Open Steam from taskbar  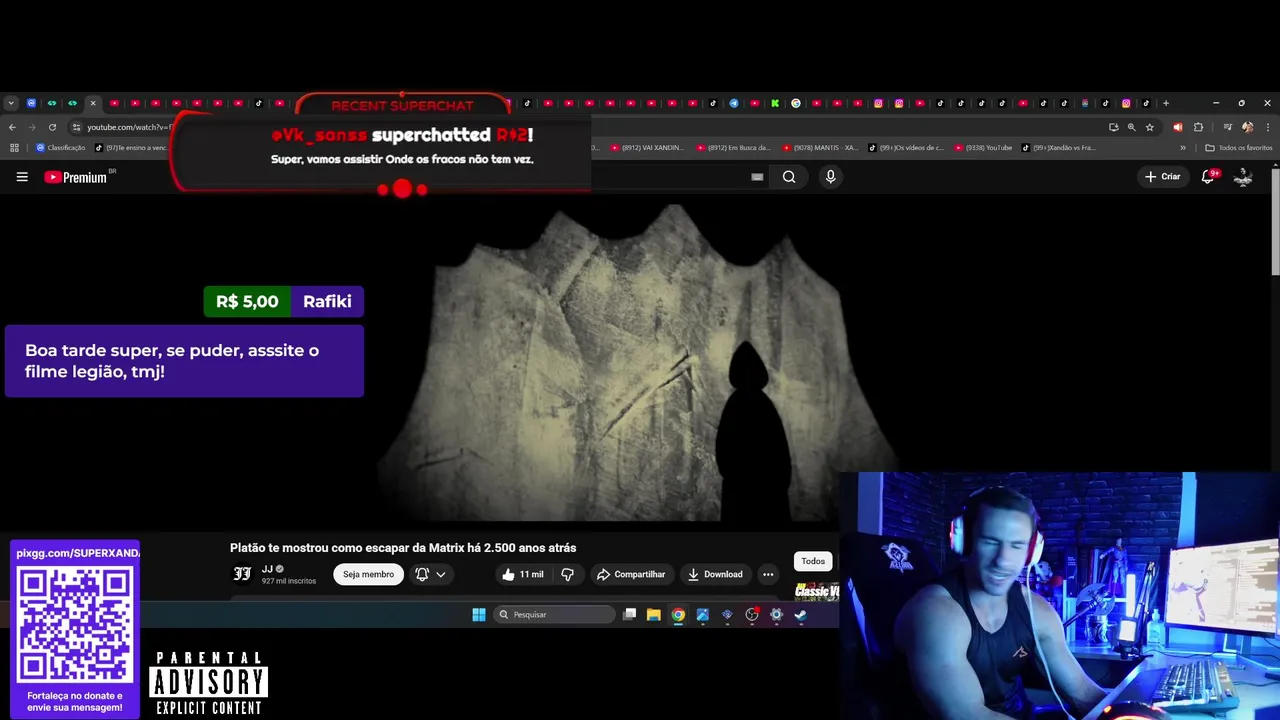click(x=801, y=615)
